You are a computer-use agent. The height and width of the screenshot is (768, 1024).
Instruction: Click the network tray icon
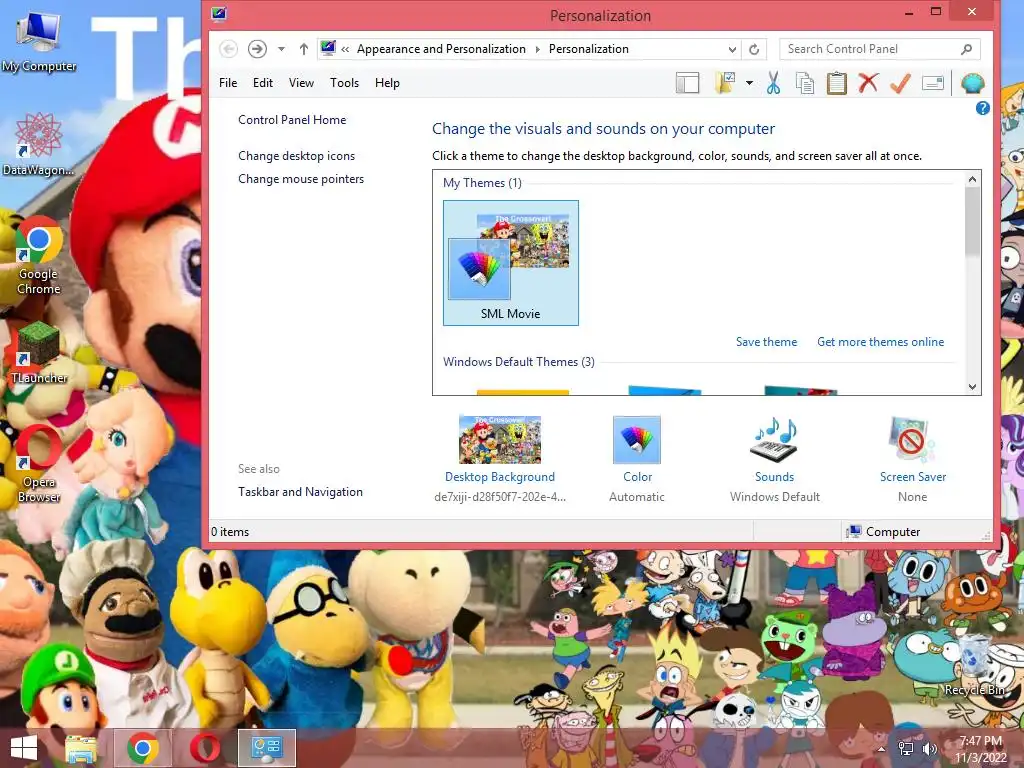[x=906, y=749]
